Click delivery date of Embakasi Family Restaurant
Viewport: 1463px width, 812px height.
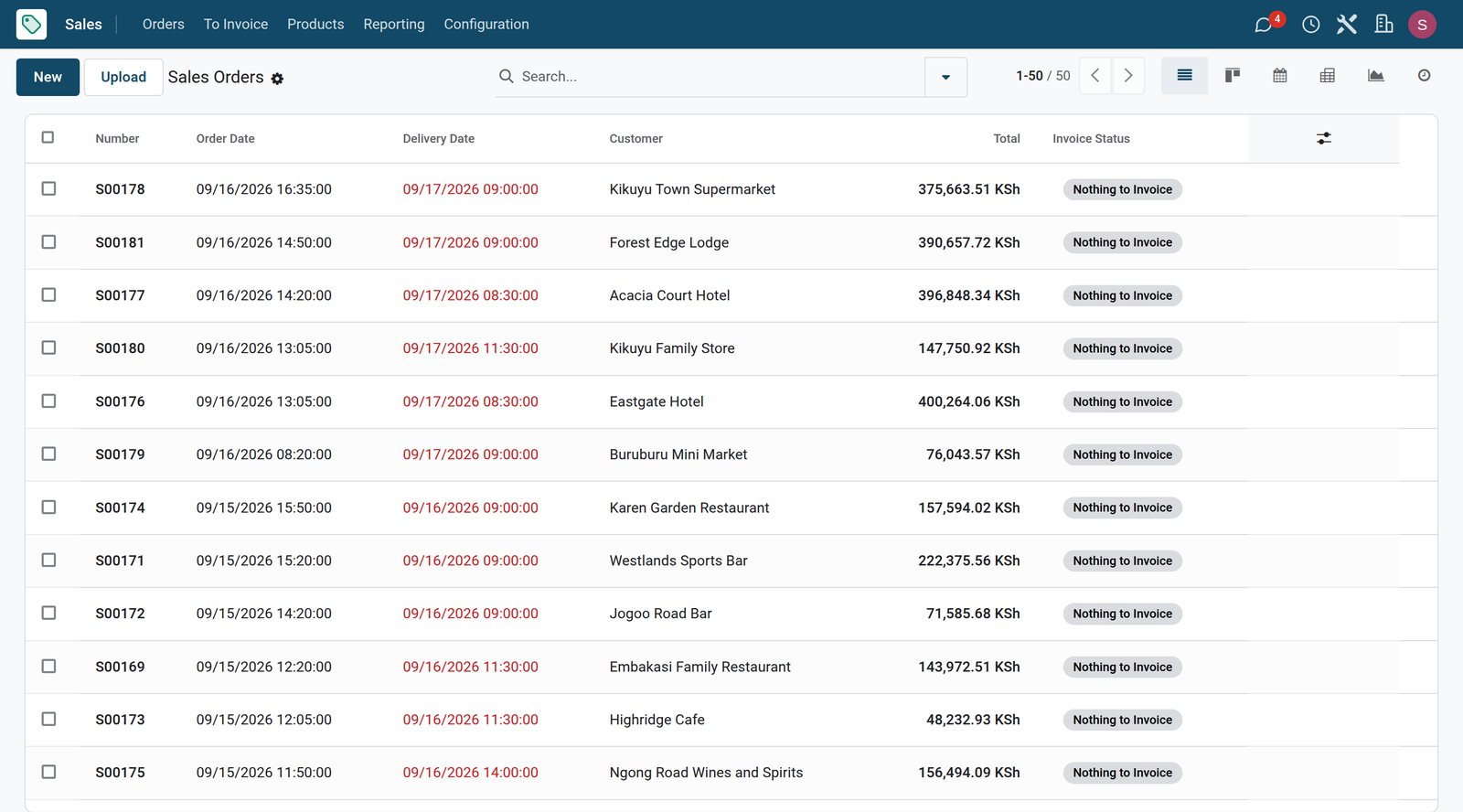click(470, 667)
